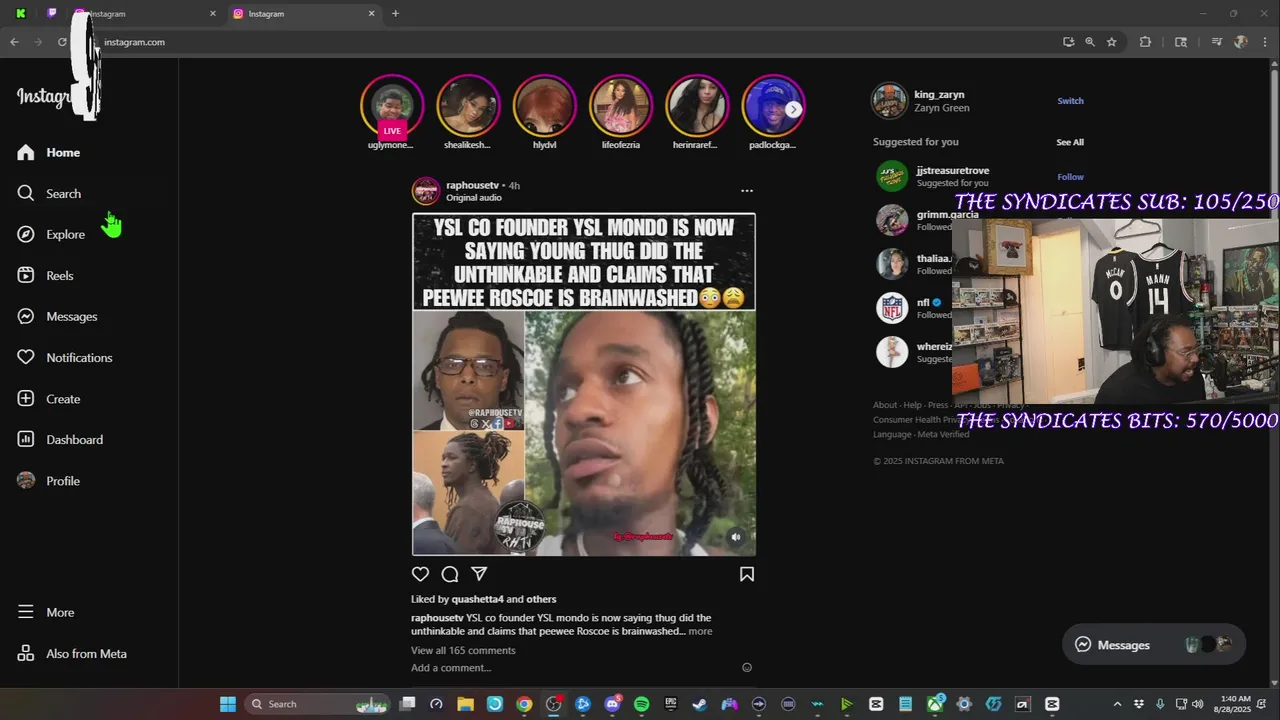1280x720 pixels.
Task: Open quashetta4 liker profile
Action: pos(477,599)
